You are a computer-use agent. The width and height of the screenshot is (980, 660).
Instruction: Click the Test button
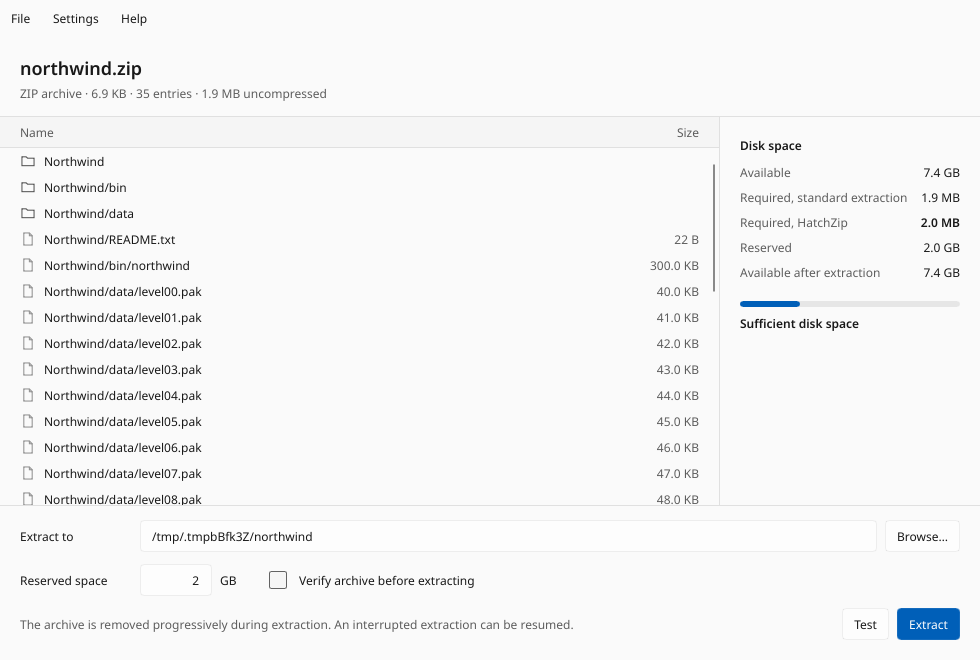tap(865, 624)
